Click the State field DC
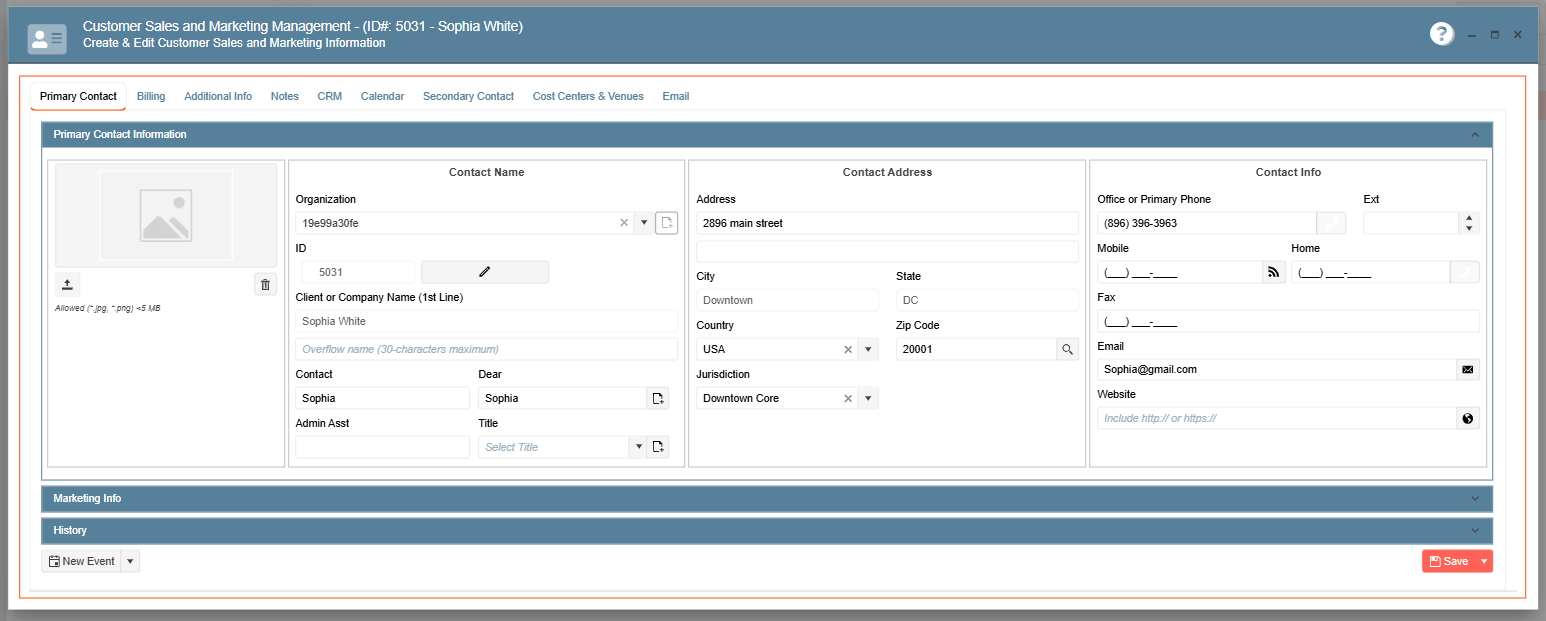Screen dimensions: 1546x621 click(x=987, y=300)
